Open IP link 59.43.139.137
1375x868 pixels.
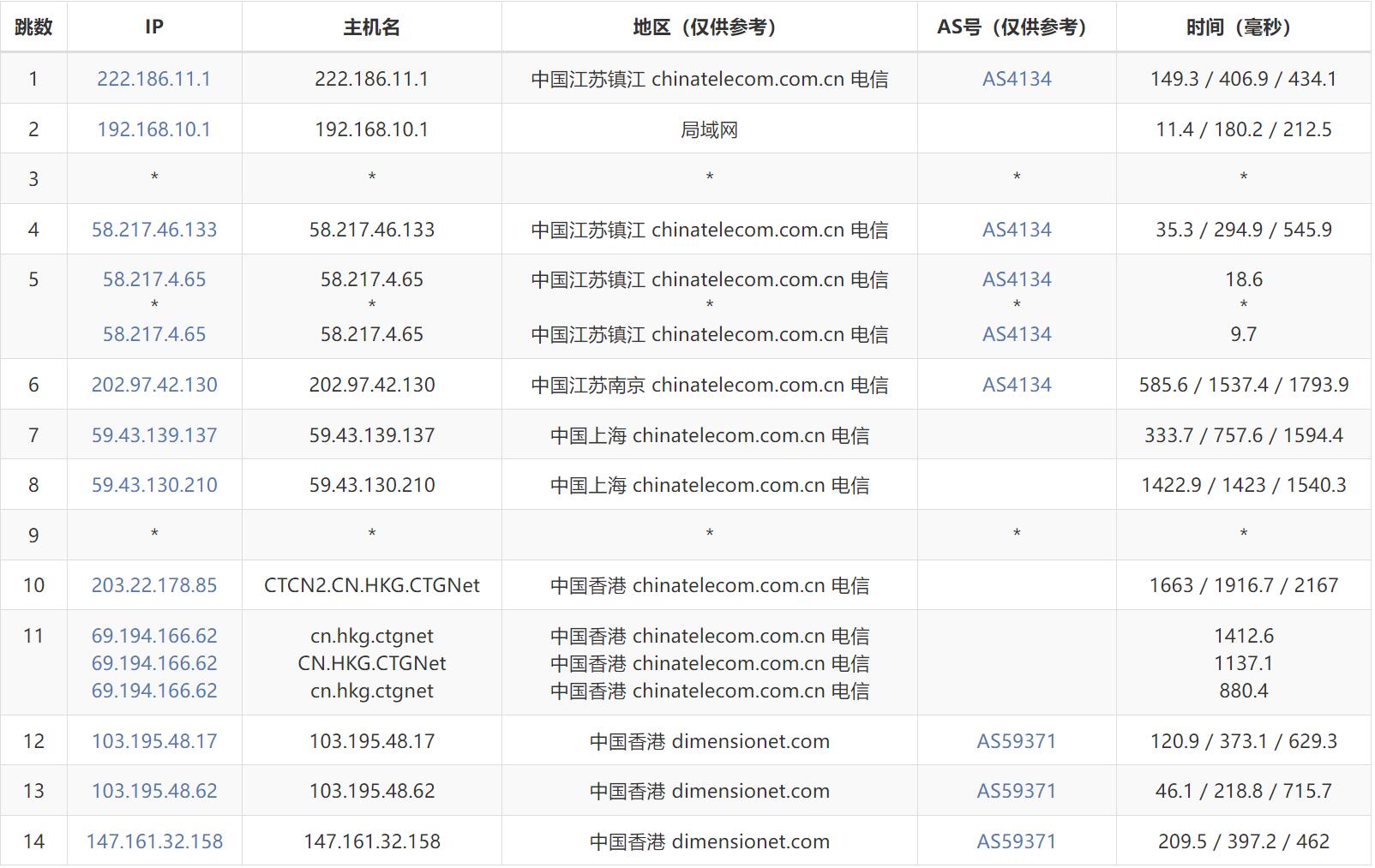point(154,435)
